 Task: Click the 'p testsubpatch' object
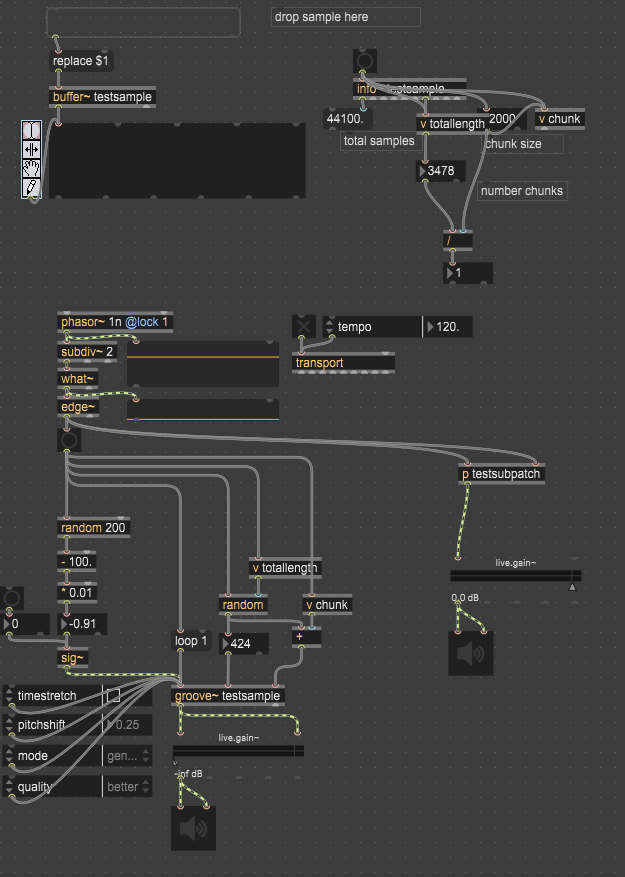502,474
